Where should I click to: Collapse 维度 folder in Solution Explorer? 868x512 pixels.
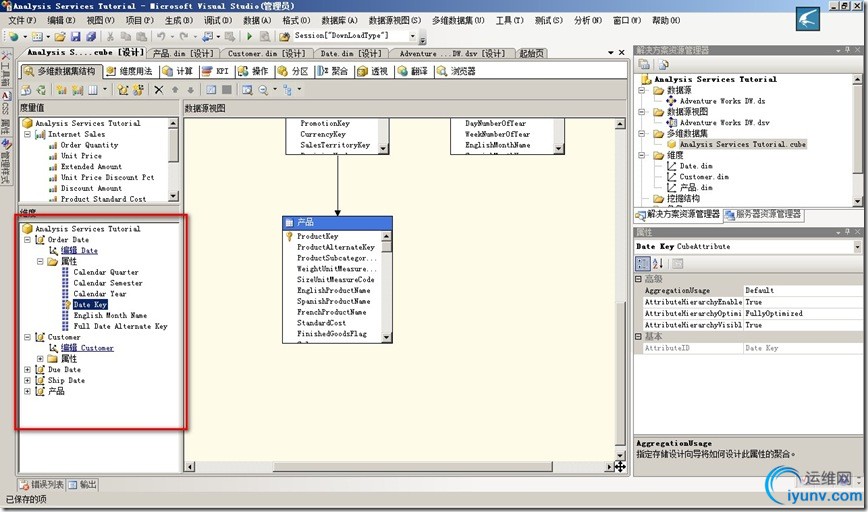pyautogui.click(x=642, y=156)
